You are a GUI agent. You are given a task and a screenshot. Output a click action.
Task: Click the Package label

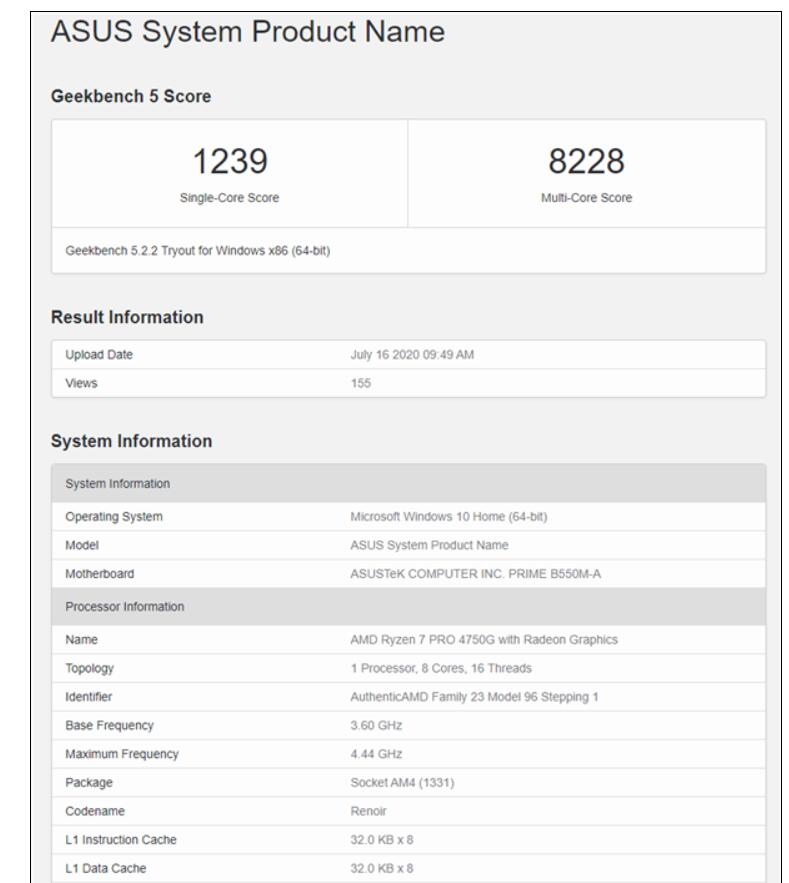pos(89,783)
